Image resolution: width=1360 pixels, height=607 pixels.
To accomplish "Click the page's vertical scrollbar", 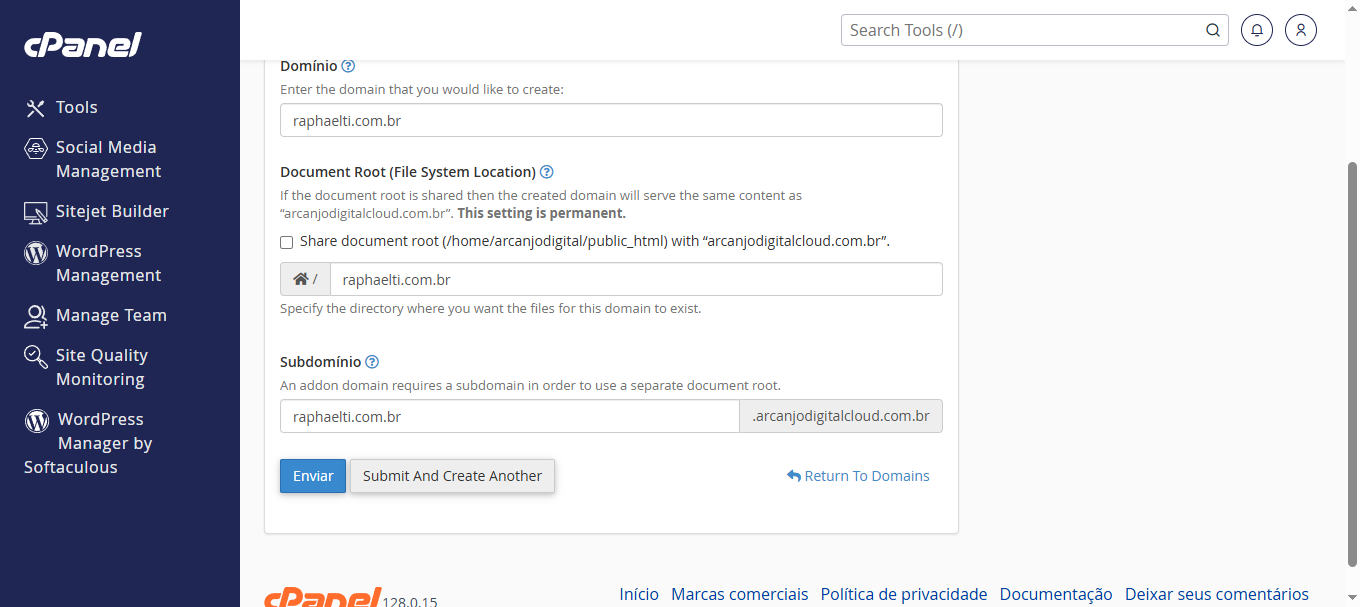I will [x=1352, y=360].
